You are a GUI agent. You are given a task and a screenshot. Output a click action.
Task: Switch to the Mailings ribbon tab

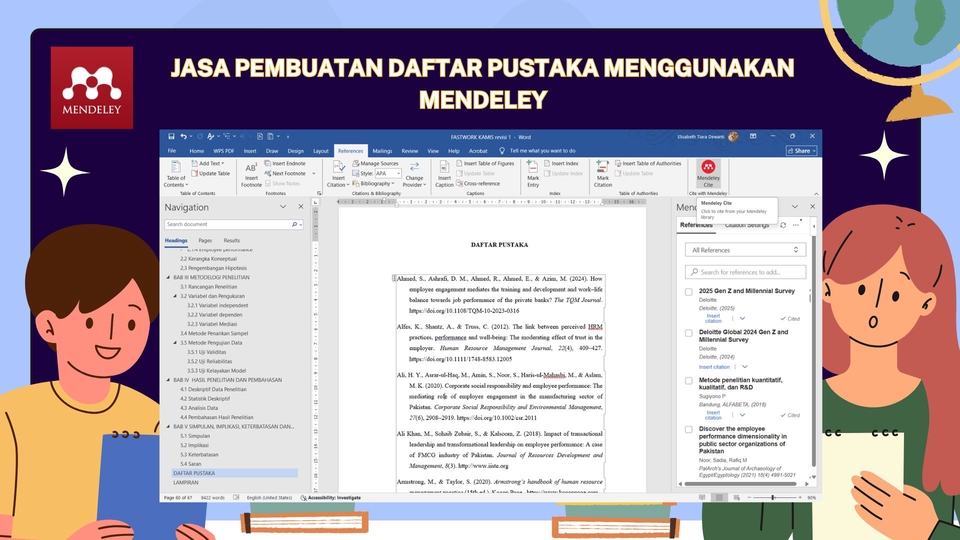pos(382,151)
